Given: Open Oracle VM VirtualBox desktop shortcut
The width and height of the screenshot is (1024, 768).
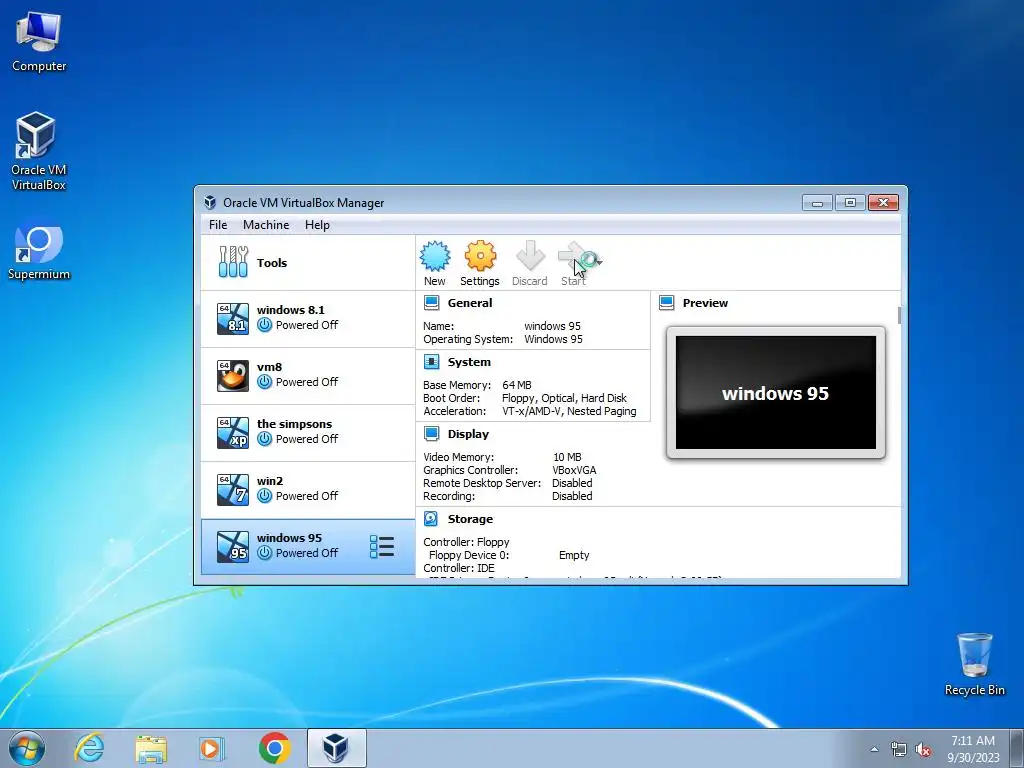Looking at the screenshot, I should coord(39,152).
